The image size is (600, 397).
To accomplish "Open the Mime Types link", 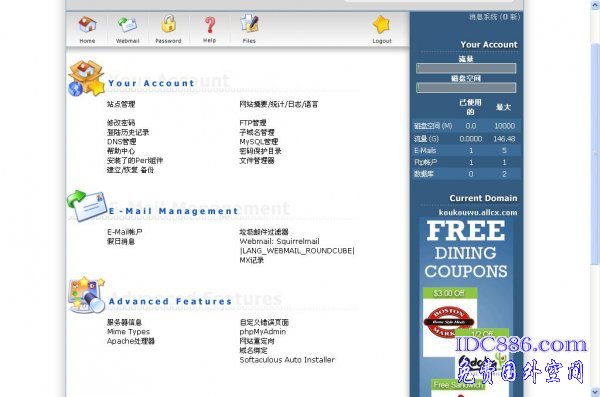I will click(128, 332).
